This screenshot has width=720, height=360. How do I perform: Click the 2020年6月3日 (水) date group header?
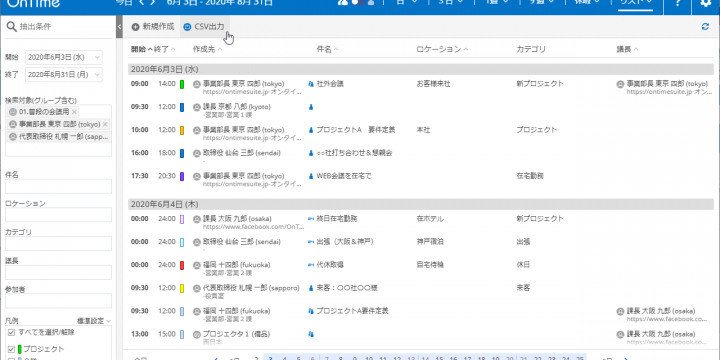(x=421, y=69)
